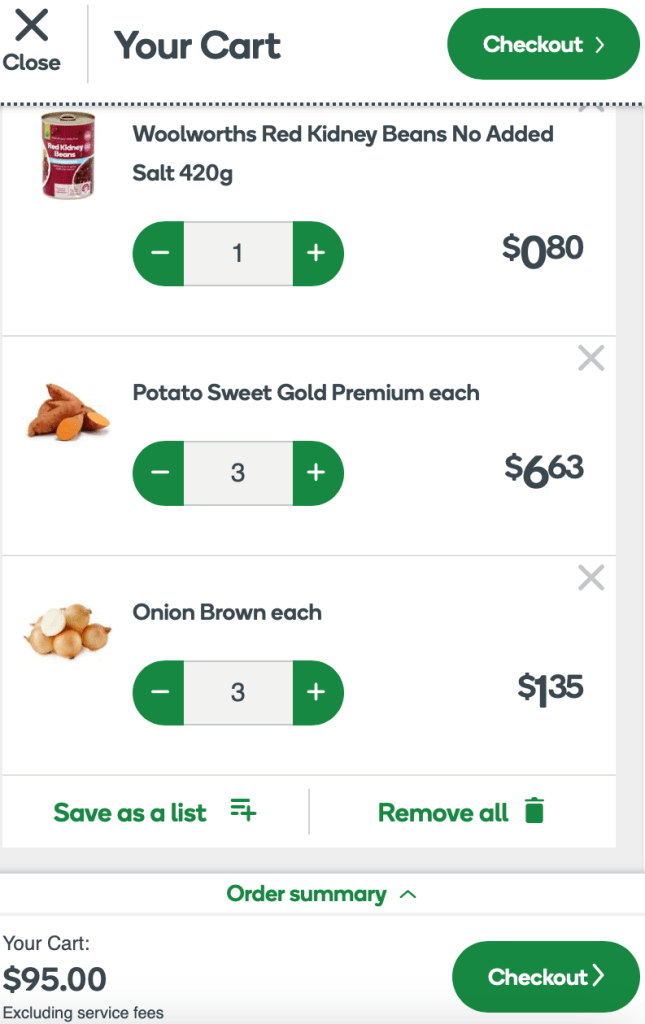Increase Sweet Gold Potato quantity with plus
The height and width of the screenshot is (1024, 645).
coord(316,472)
